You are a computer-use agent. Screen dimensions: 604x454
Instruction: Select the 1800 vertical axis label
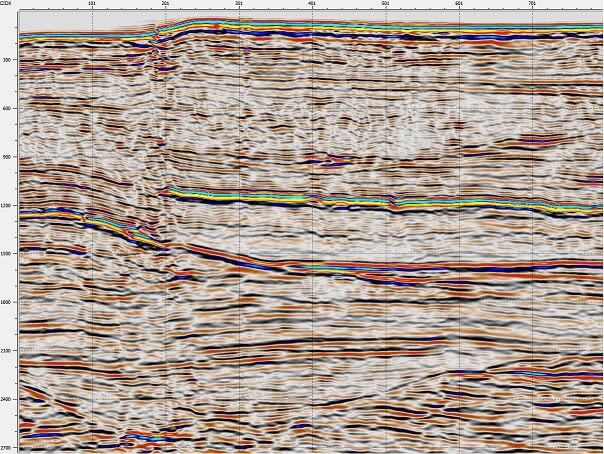point(7,303)
